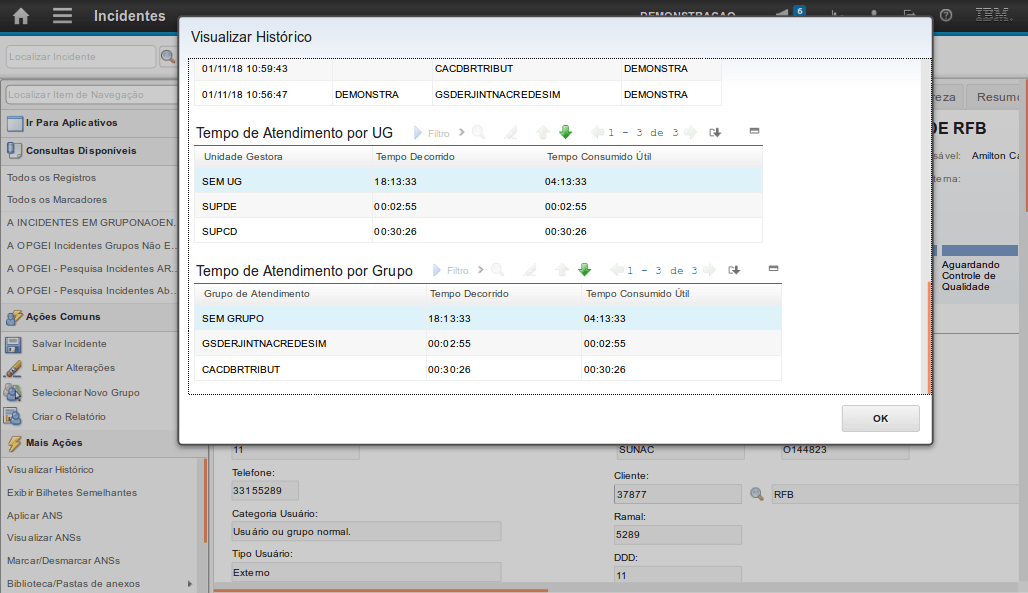Select the SUPCD row
Viewport: 1028px width, 593px height.
coord(478,232)
